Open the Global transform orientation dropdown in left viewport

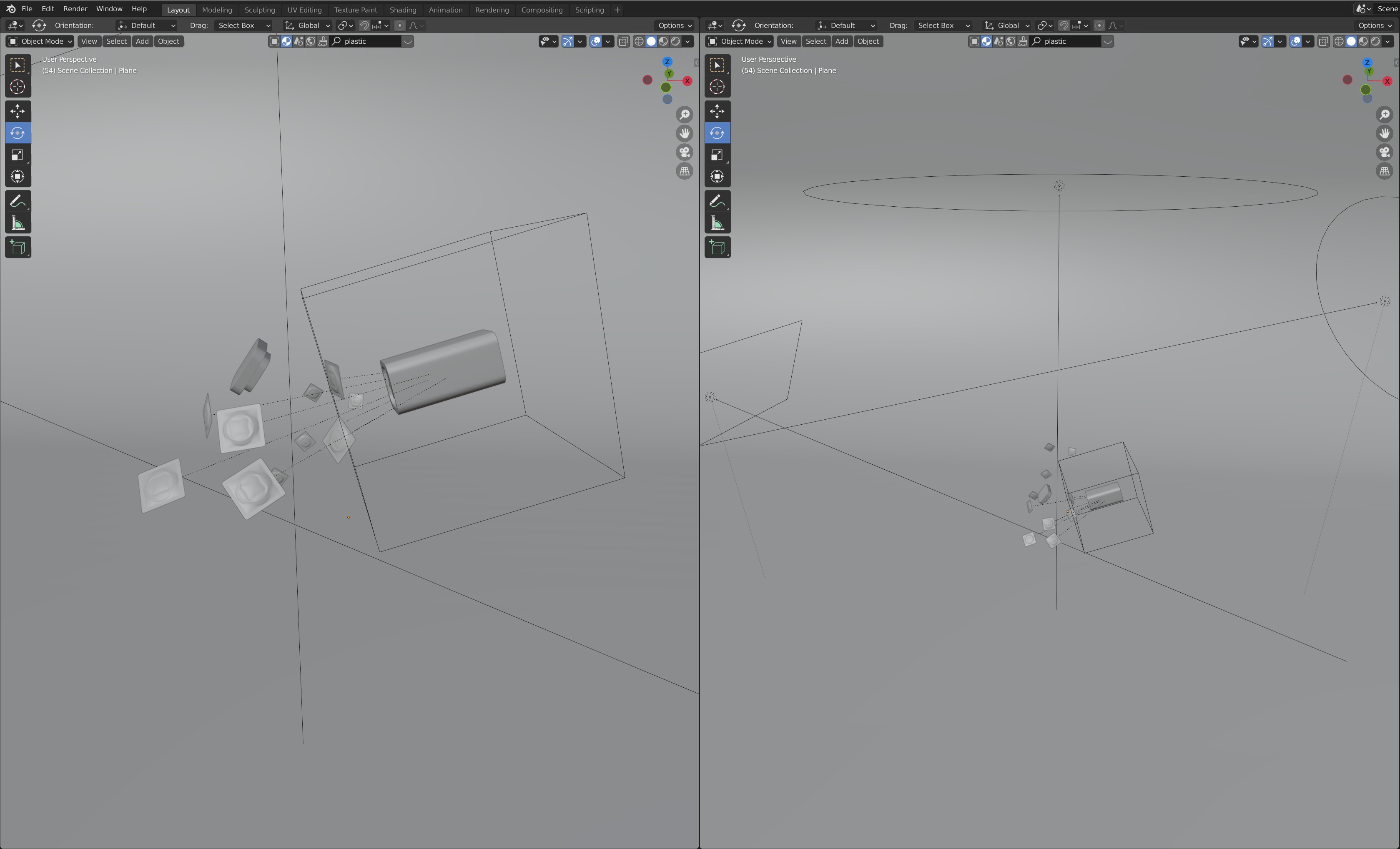pos(307,25)
